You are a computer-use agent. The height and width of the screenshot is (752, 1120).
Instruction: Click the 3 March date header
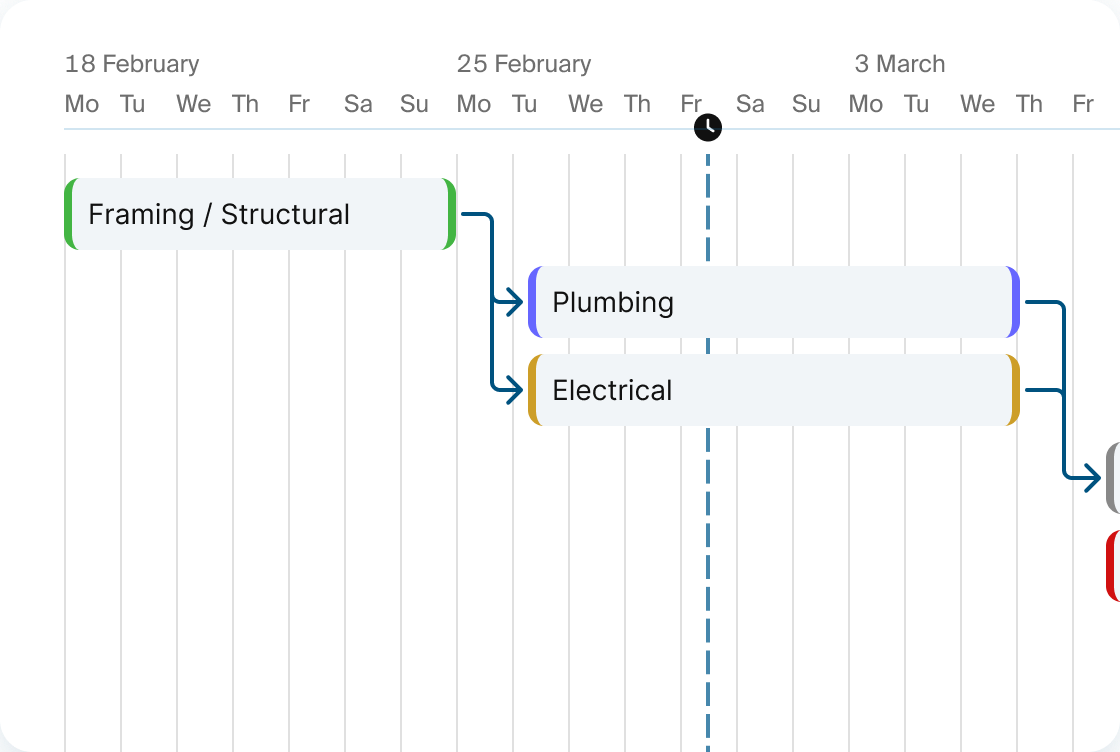901,64
